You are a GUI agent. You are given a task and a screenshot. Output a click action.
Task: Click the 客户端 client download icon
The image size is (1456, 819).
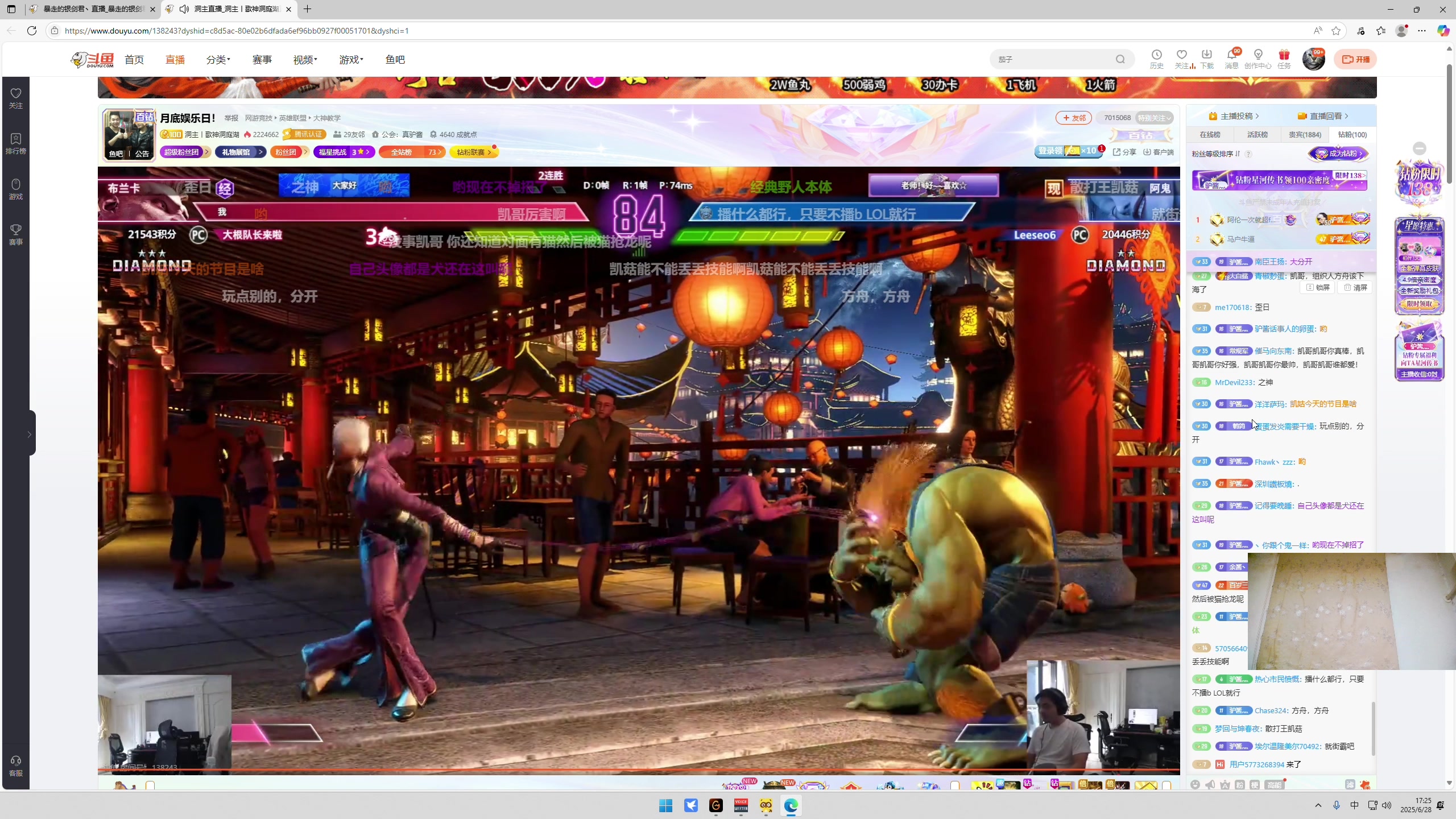(x=1159, y=152)
